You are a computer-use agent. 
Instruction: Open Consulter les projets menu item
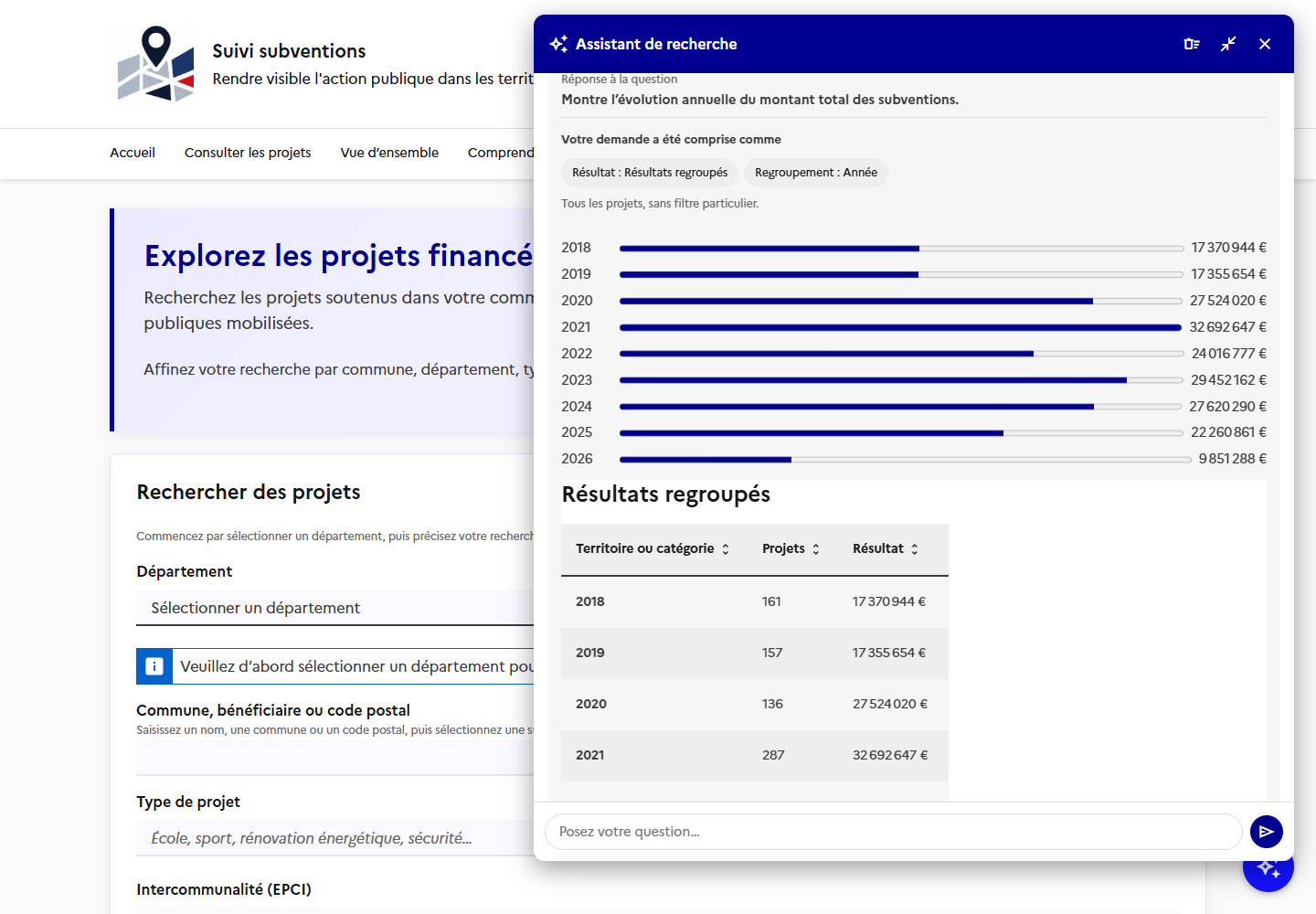248,153
